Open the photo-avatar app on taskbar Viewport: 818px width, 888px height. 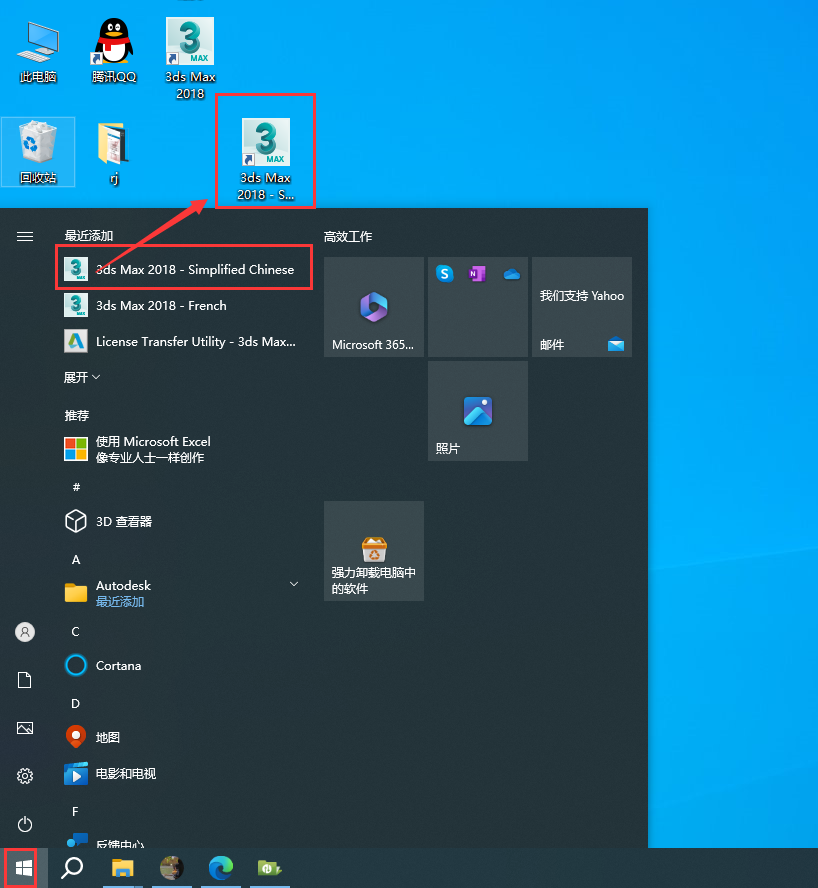pyautogui.click(x=172, y=868)
